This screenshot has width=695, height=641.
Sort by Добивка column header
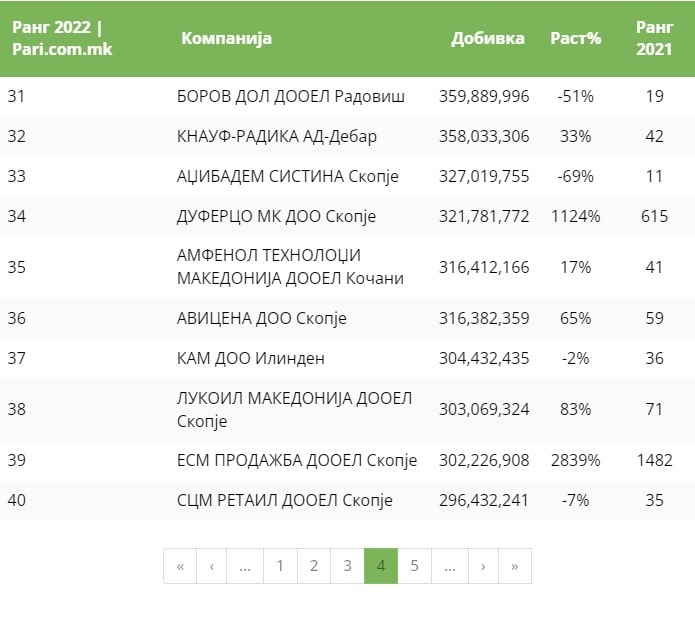[488, 39]
